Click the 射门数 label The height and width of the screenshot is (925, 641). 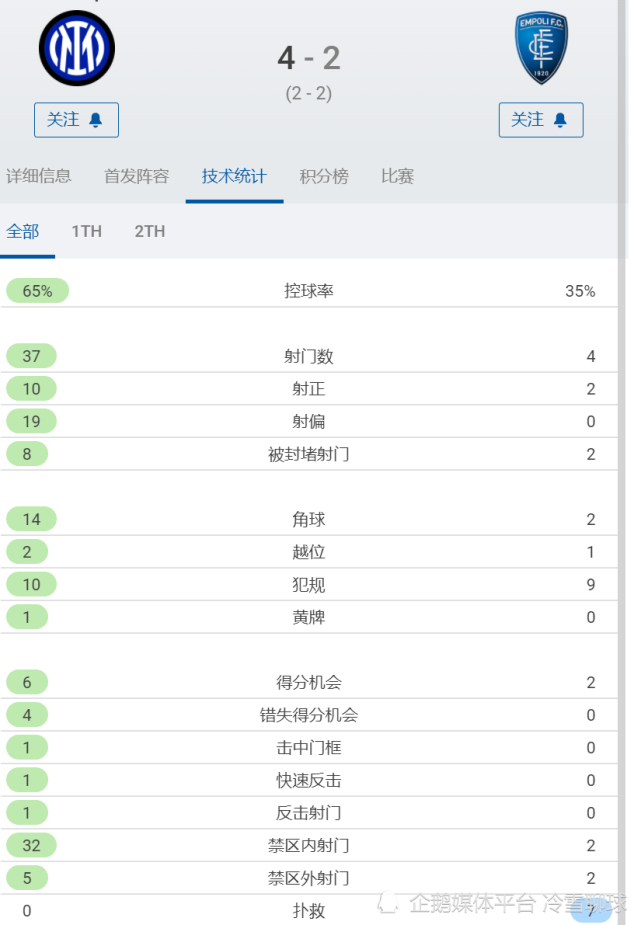point(309,356)
